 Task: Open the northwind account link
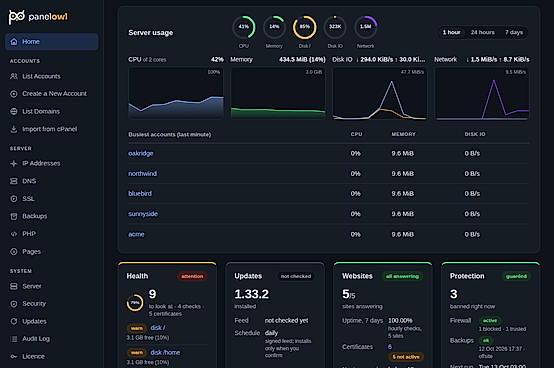[x=142, y=173]
